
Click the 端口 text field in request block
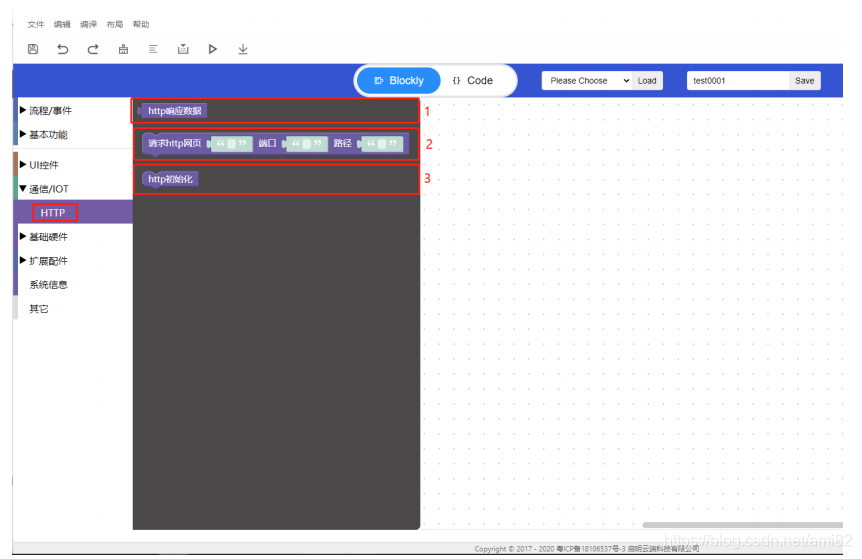pyautogui.click(x=306, y=143)
